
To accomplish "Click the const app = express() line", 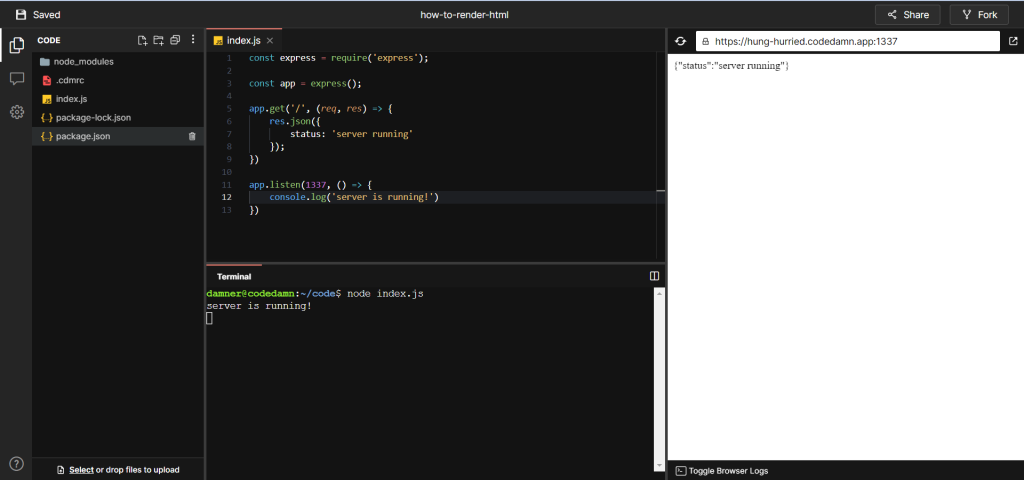I will 305,84.
